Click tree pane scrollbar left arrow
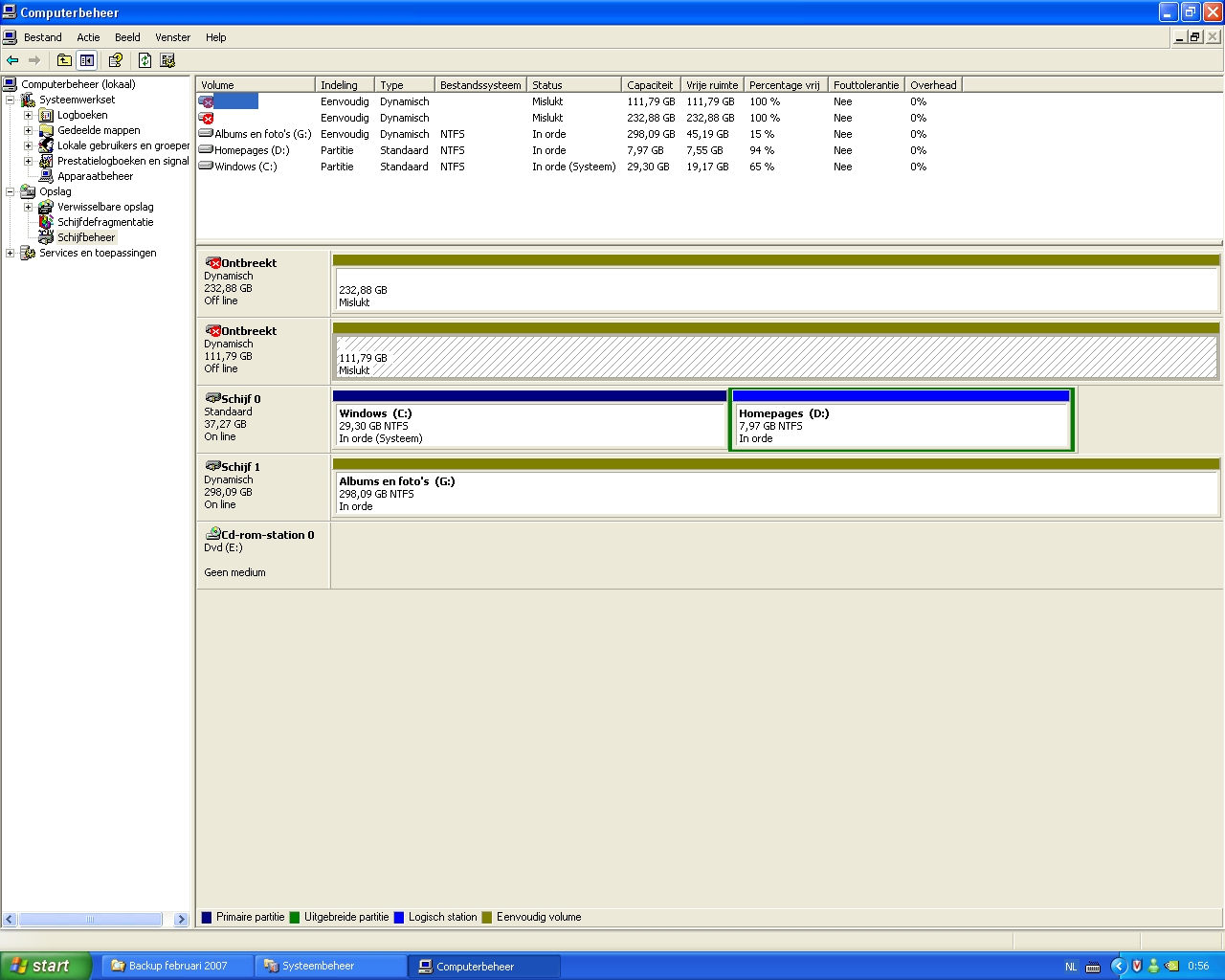Image resolution: width=1225 pixels, height=980 pixels. coord(11,919)
